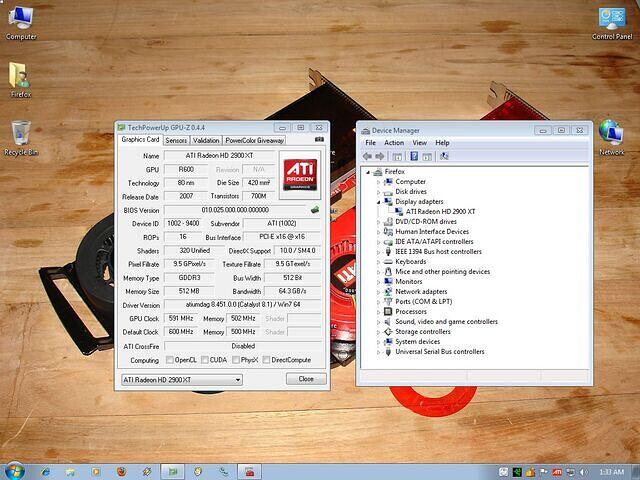Select the Processors tree item

(x=411, y=311)
